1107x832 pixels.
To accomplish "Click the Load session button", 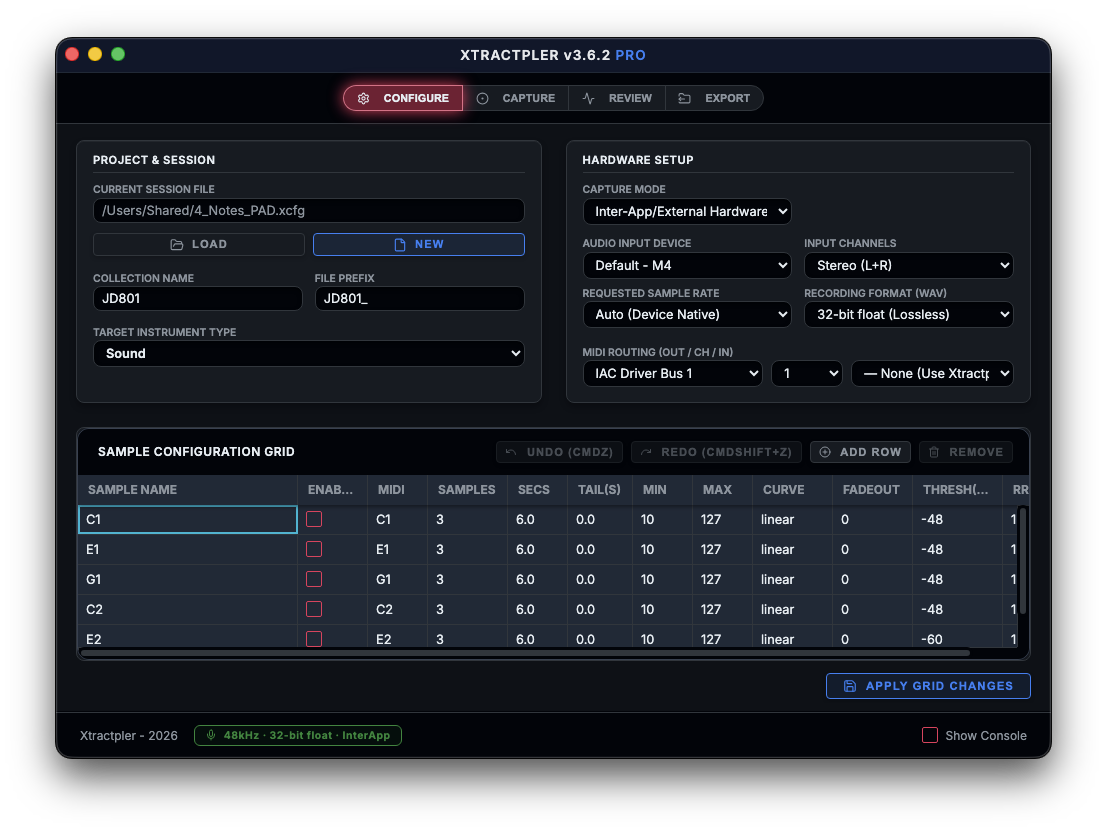I will coord(198,244).
